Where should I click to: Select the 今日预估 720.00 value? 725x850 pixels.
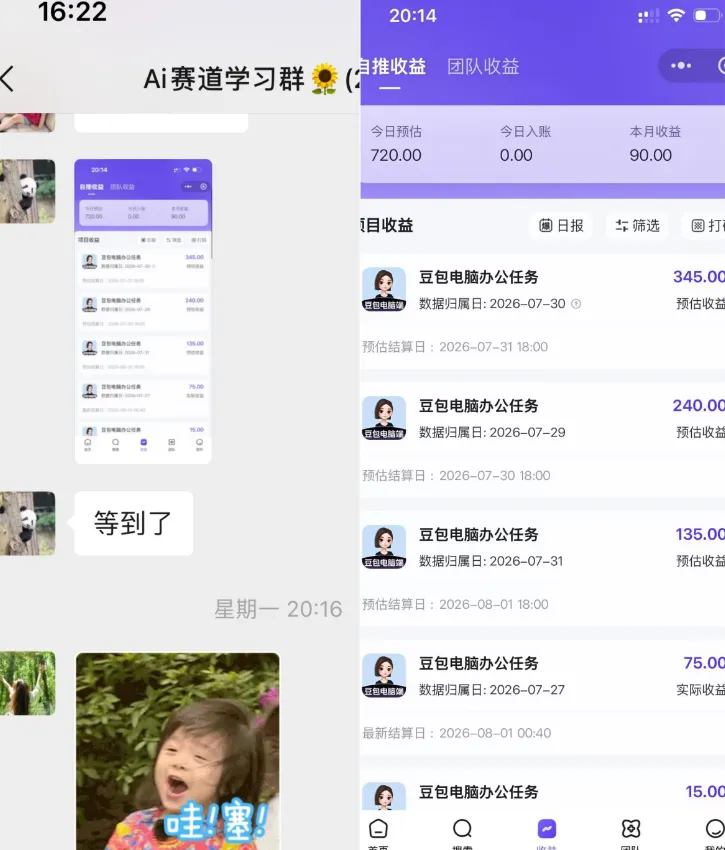point(396,156)
